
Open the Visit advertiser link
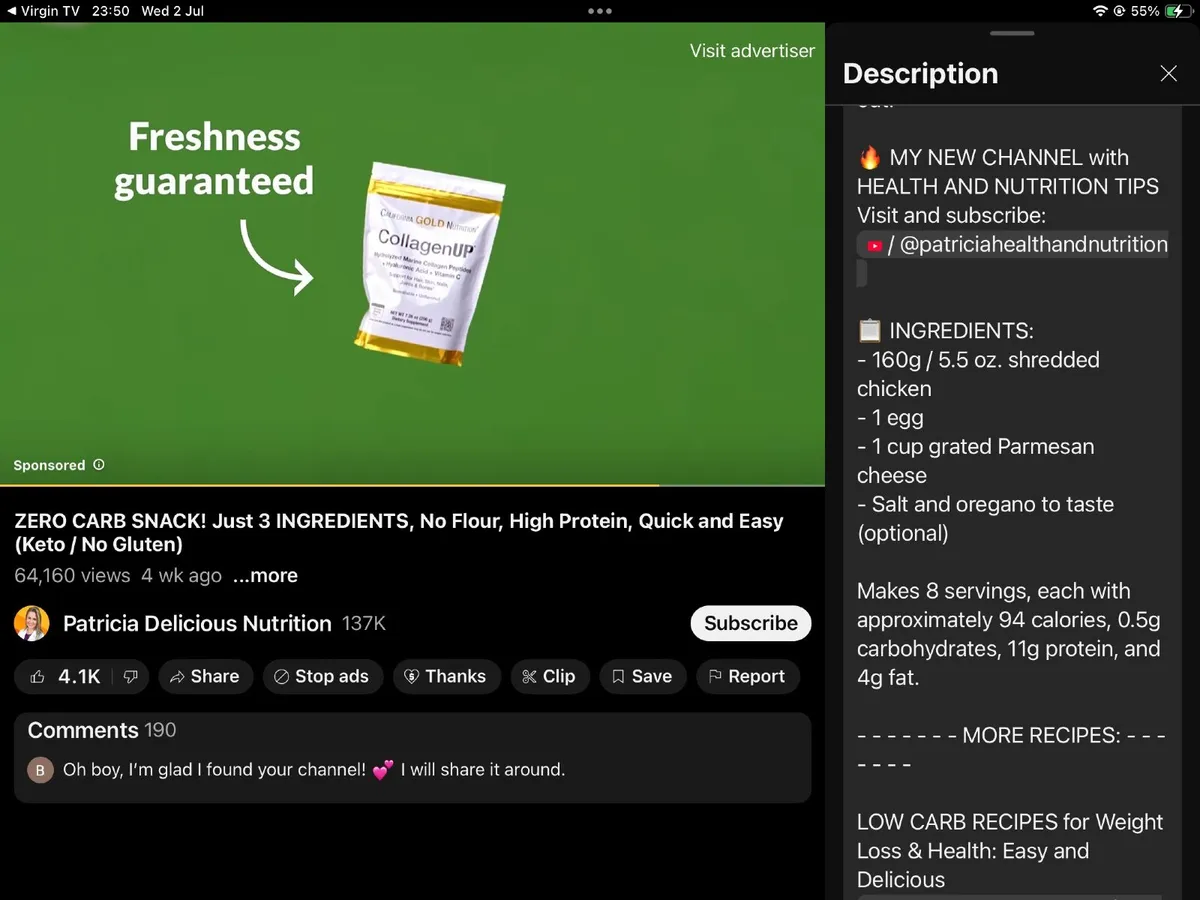(752, 51)
